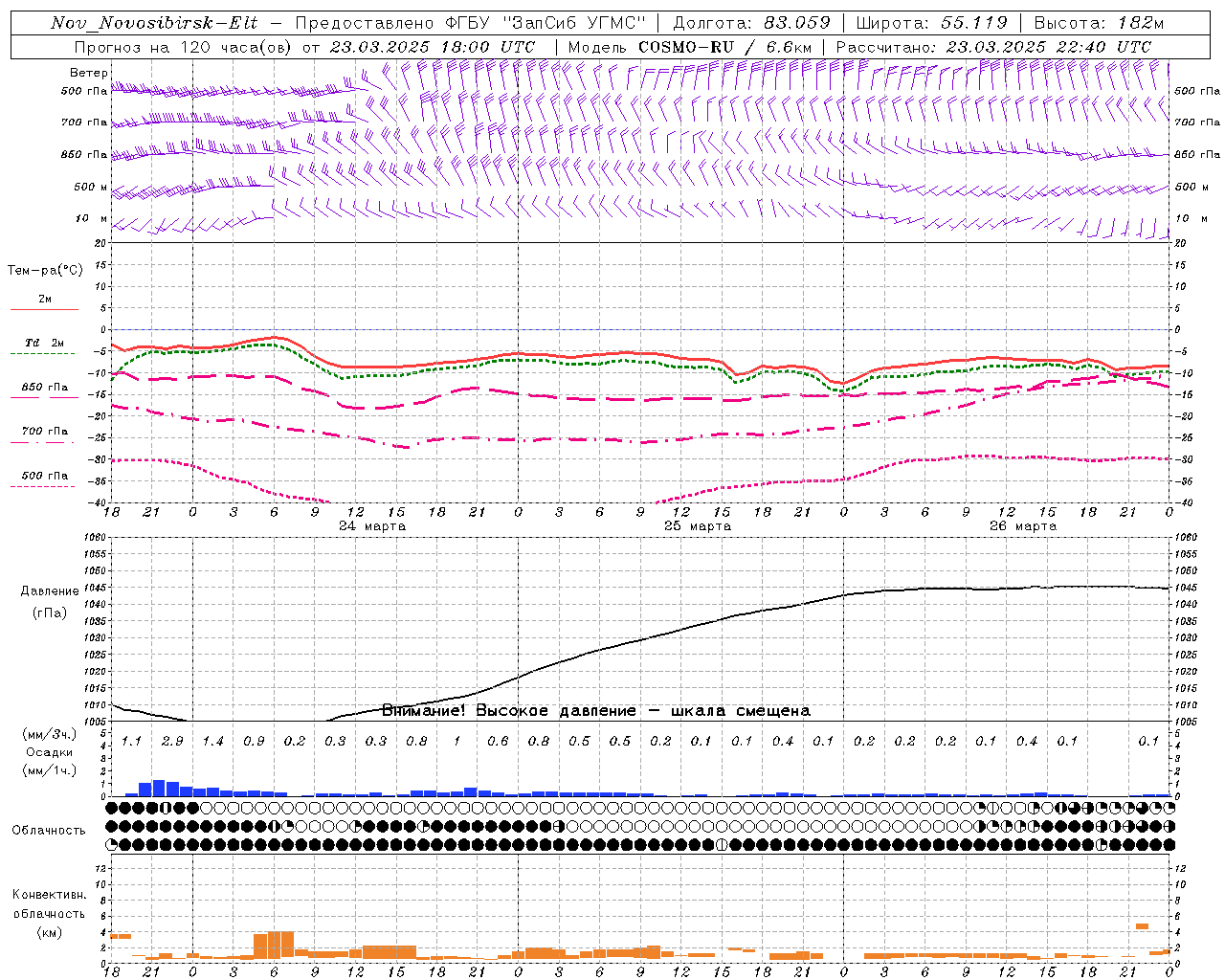Select the latitude value Широта: 55.119

coord(931,23)
